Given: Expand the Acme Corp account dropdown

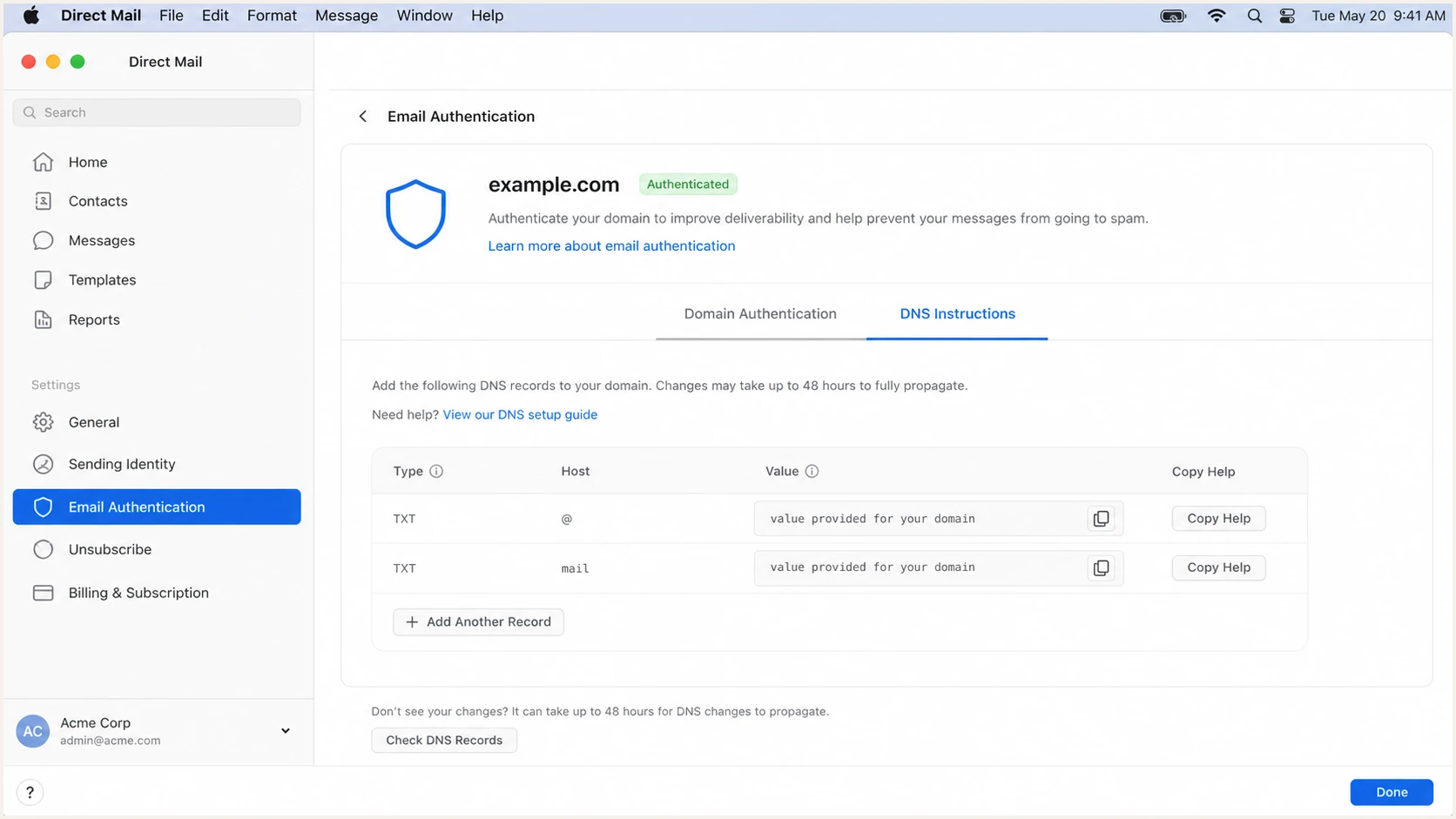Looking at the screenshot, I should tap(286, 731).
